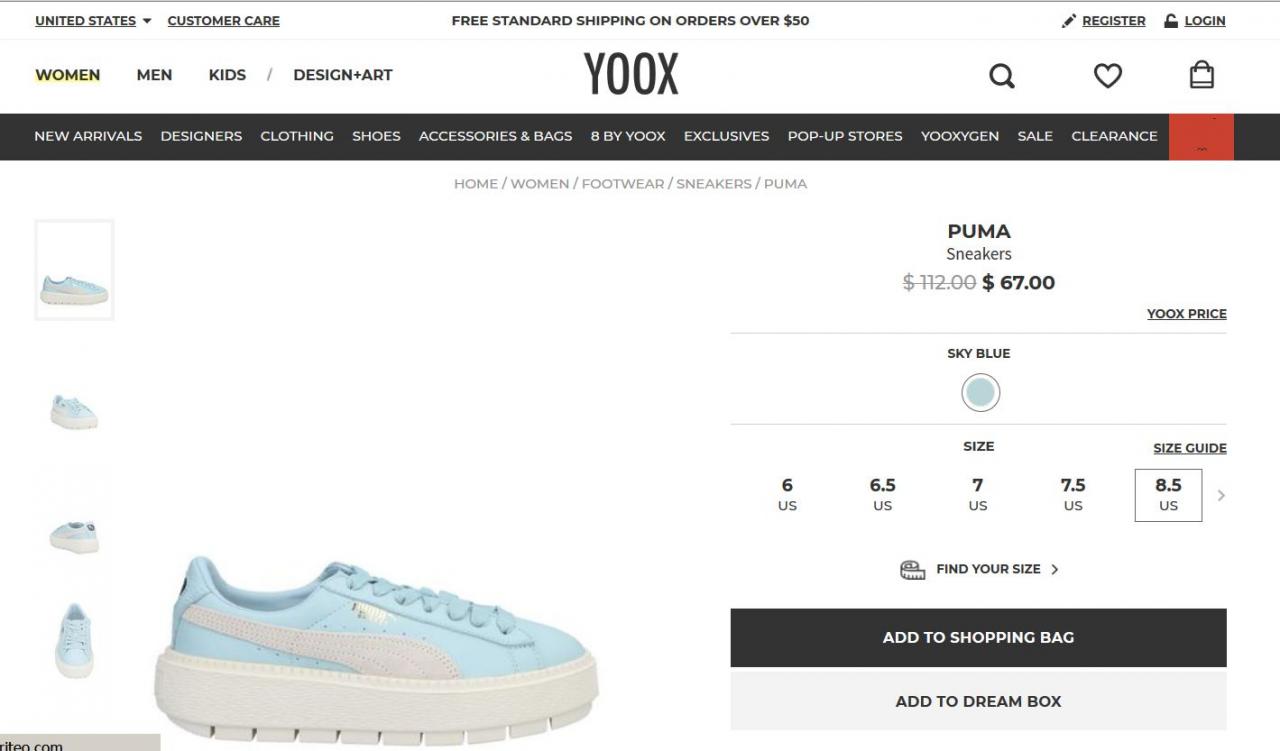This screenshot has width=1280, height=751.
Task: Click the padlock icon beside Login
Action: (x=1171, y=21)
